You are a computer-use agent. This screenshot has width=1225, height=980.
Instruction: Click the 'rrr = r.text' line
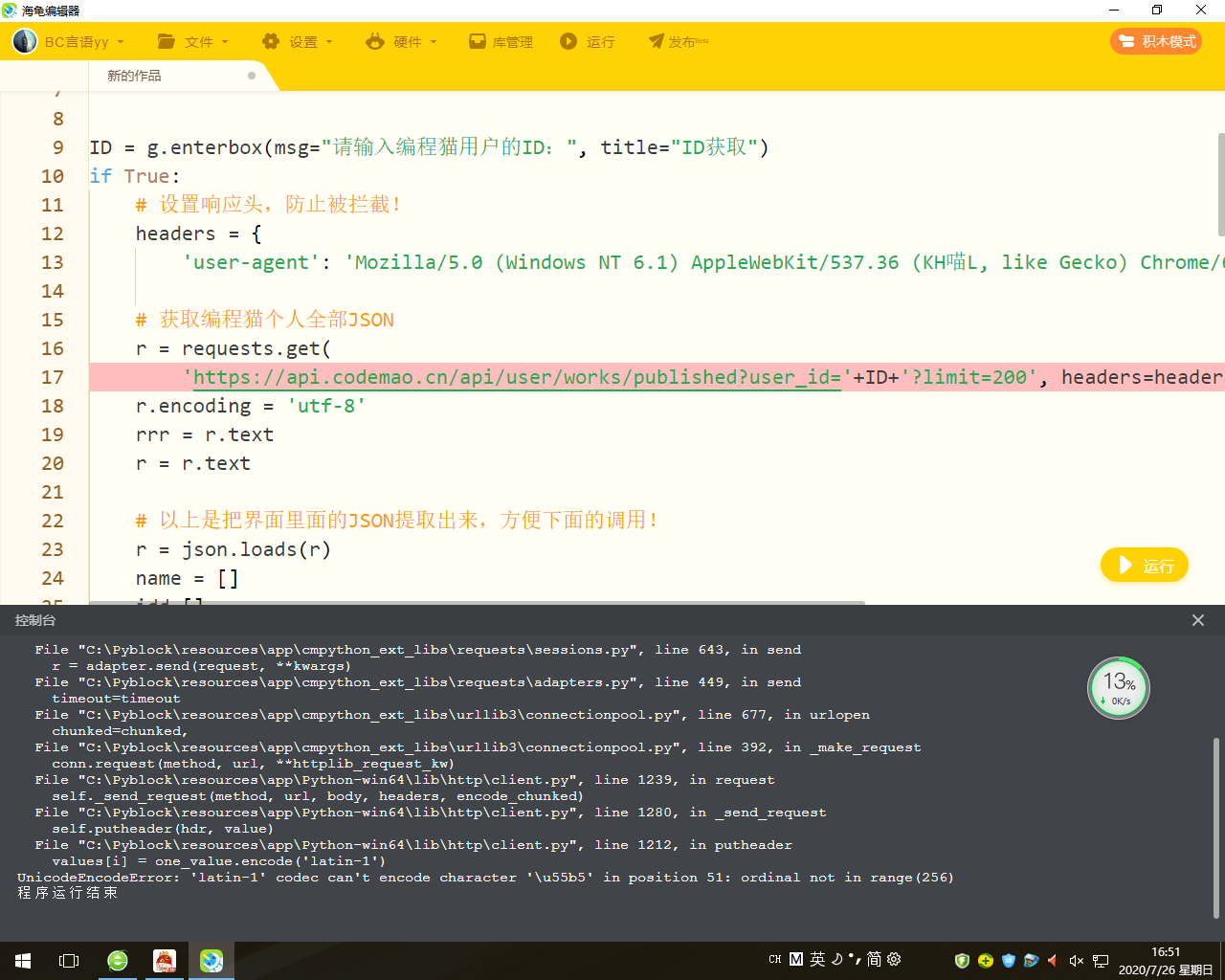205,434
